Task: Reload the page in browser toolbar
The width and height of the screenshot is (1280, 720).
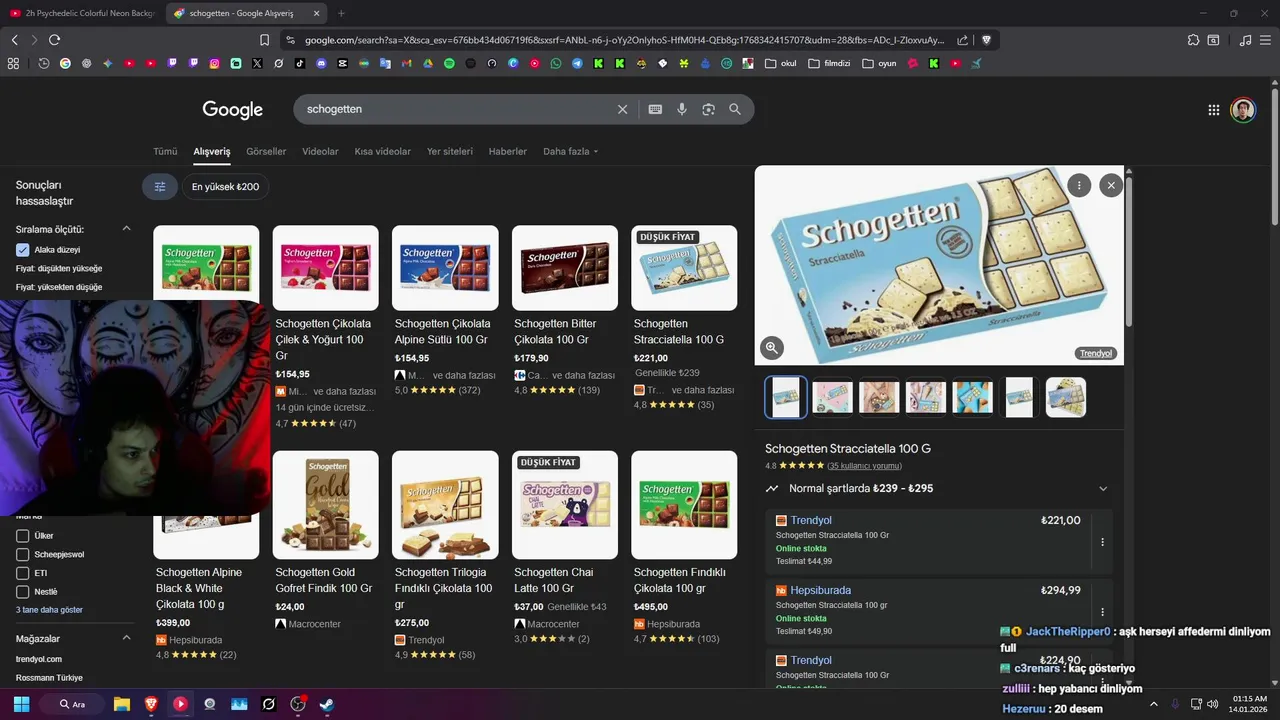Action: coord(54,40)
